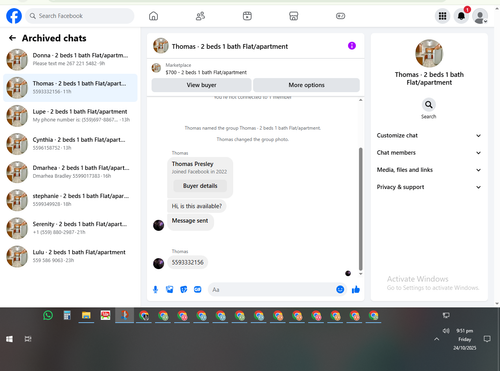Open File Explorer from the taskbar

coord(86,315)
